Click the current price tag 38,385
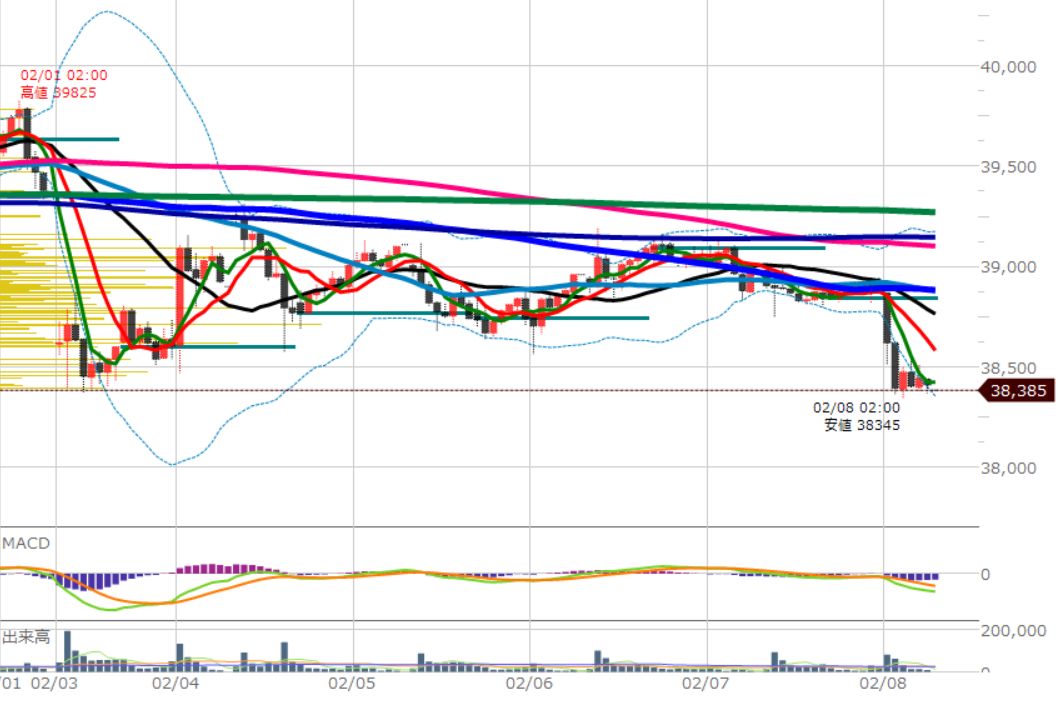 tap(1018, 391)
